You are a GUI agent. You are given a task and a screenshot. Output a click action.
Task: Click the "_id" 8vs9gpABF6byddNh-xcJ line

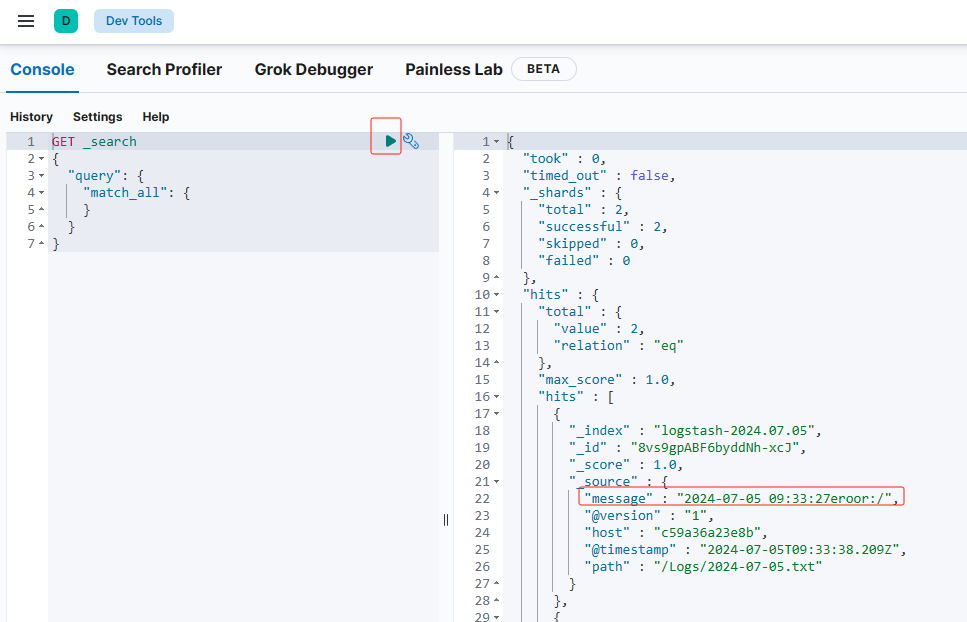[x=688, y=448]
